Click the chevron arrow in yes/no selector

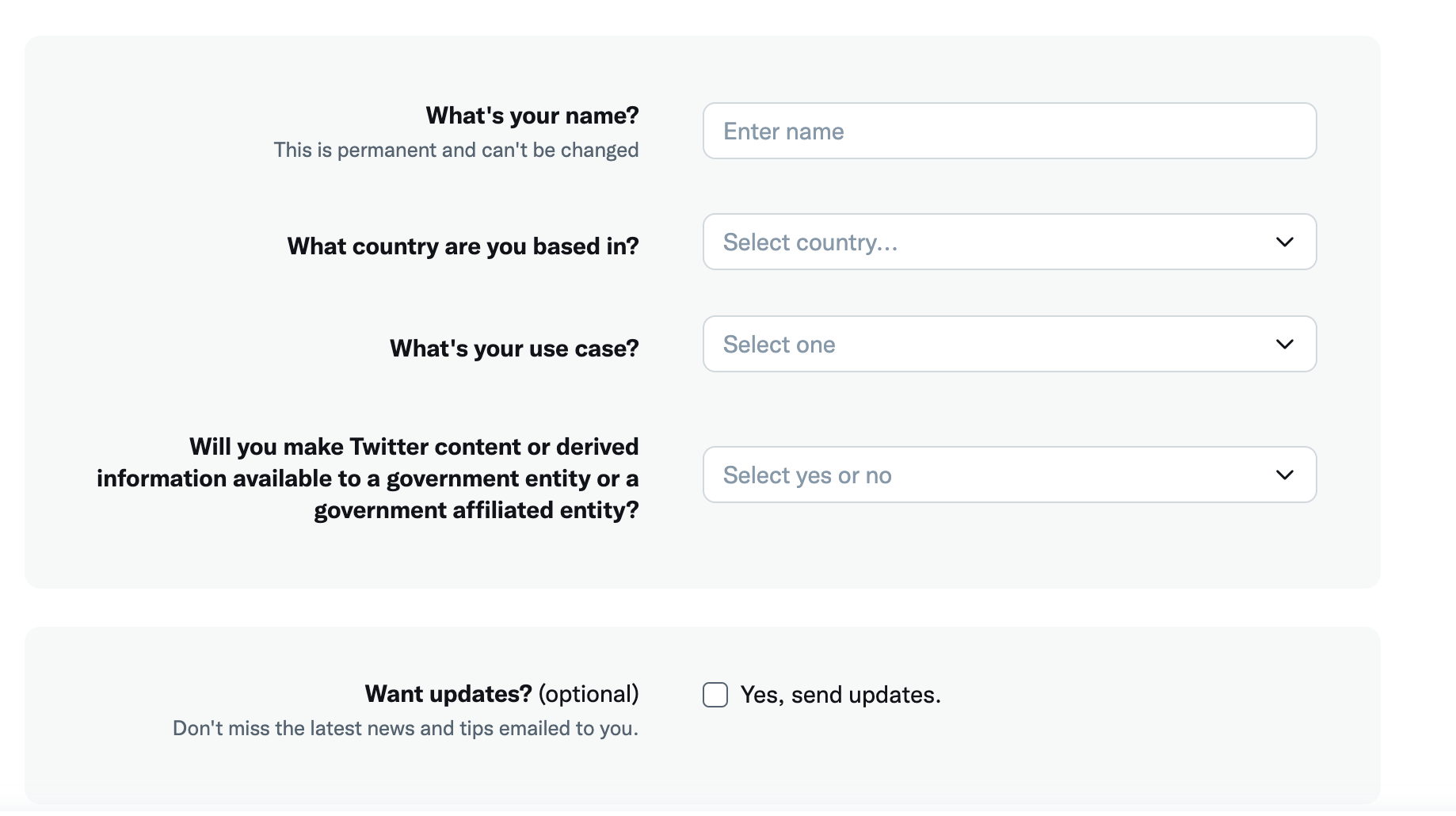point(1284,475)
